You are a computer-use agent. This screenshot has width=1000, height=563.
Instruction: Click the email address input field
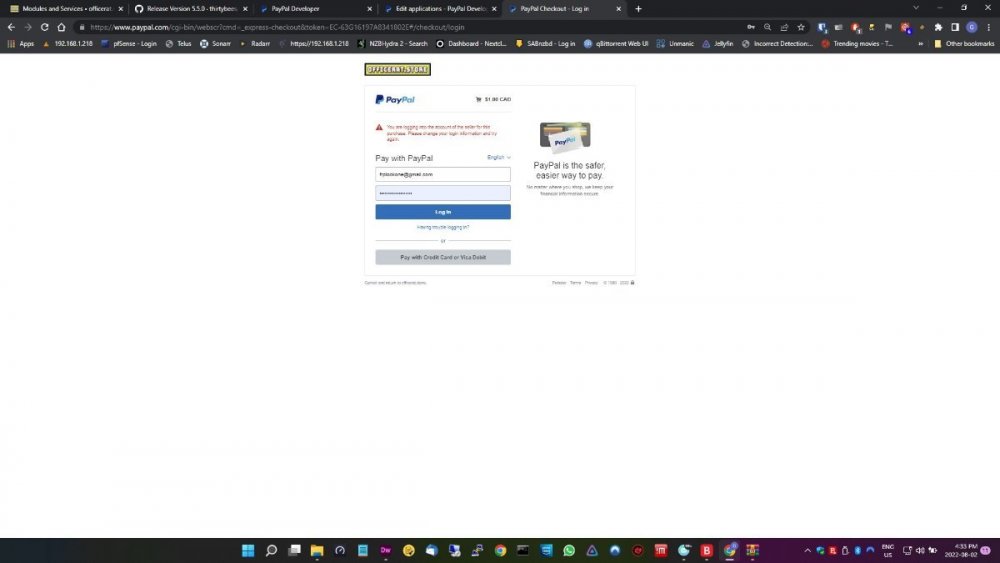443,174
